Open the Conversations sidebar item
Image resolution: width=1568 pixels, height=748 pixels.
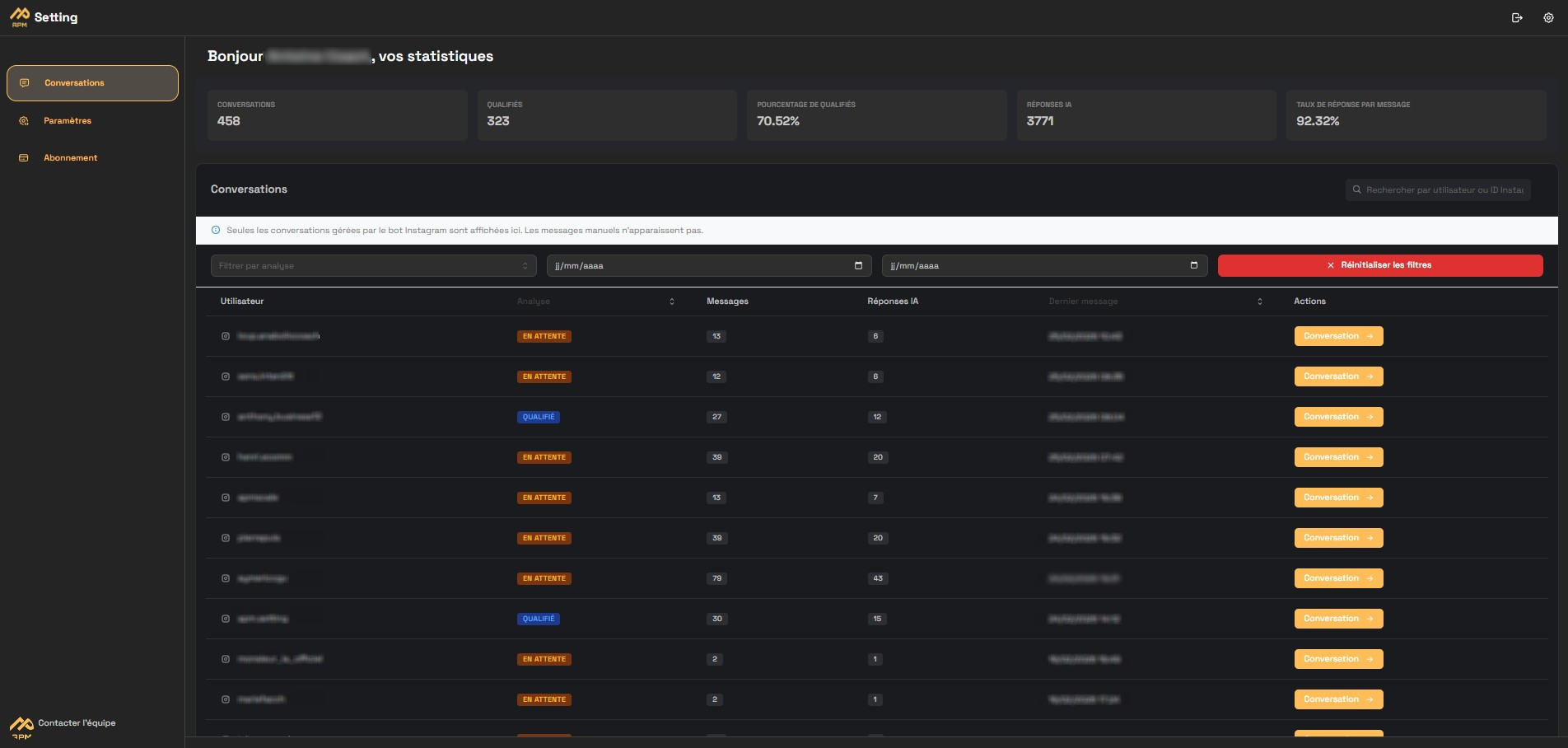92,83
